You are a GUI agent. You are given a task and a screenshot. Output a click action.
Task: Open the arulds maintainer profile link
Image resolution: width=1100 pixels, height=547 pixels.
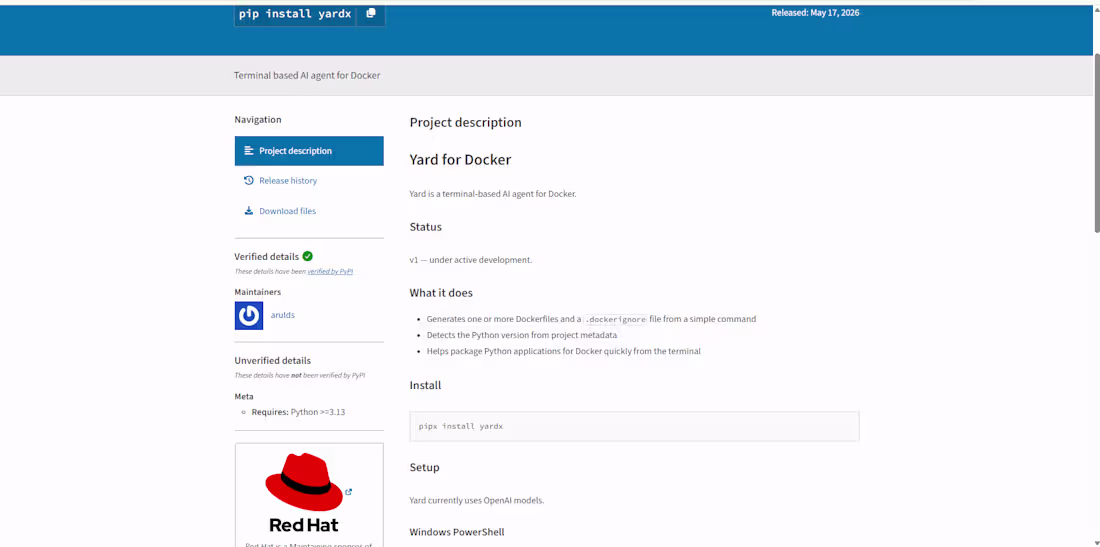point(283,316)
